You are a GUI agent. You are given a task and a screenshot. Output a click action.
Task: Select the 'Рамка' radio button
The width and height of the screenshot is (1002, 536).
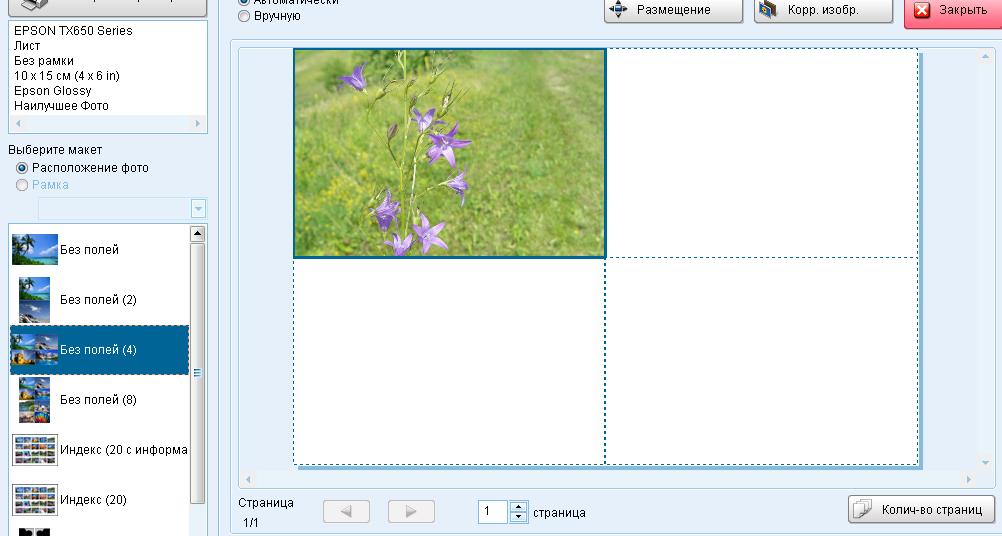tap(22, 185)
